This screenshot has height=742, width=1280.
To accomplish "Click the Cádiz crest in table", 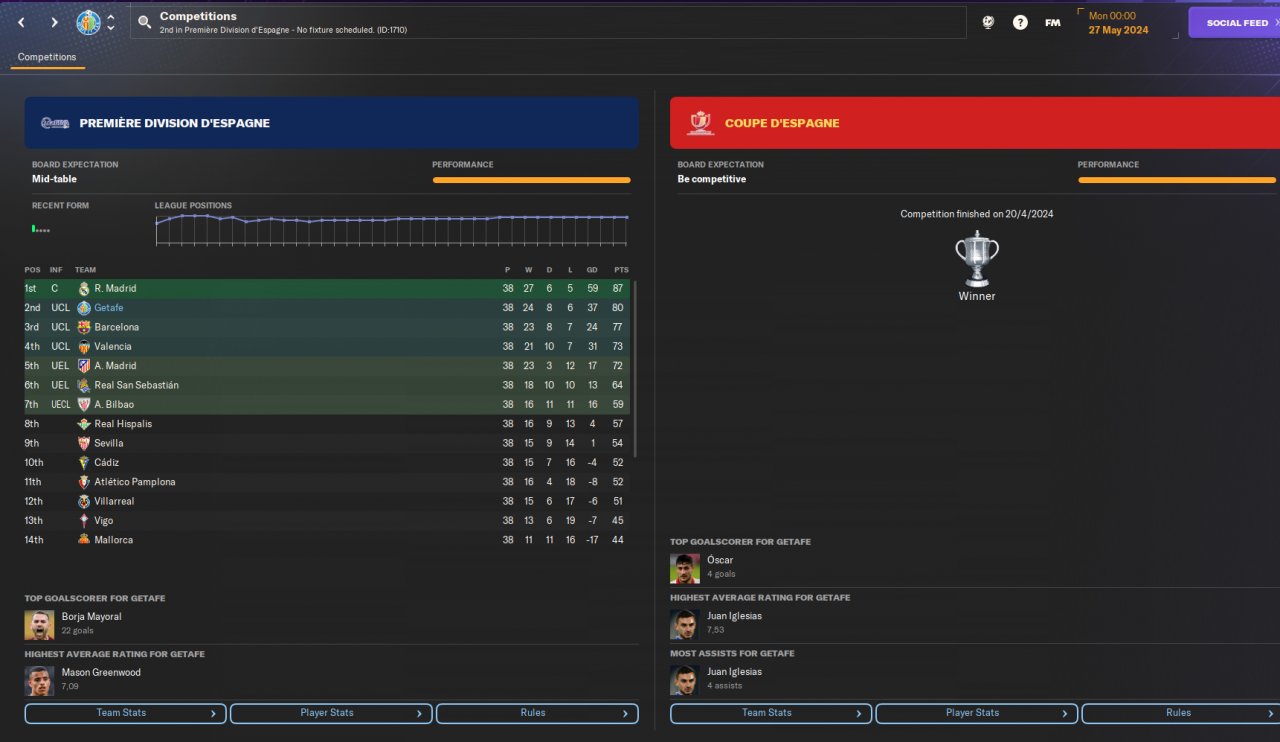I will pyautogui.click(x=84, y=463).
